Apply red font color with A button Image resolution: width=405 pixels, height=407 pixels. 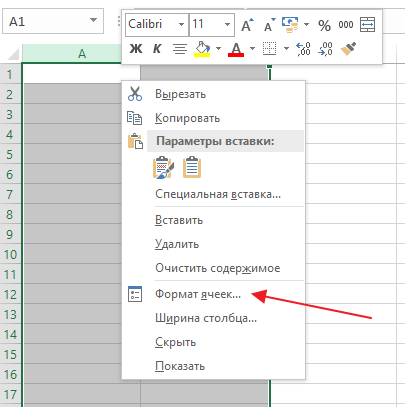coord(236,49)
